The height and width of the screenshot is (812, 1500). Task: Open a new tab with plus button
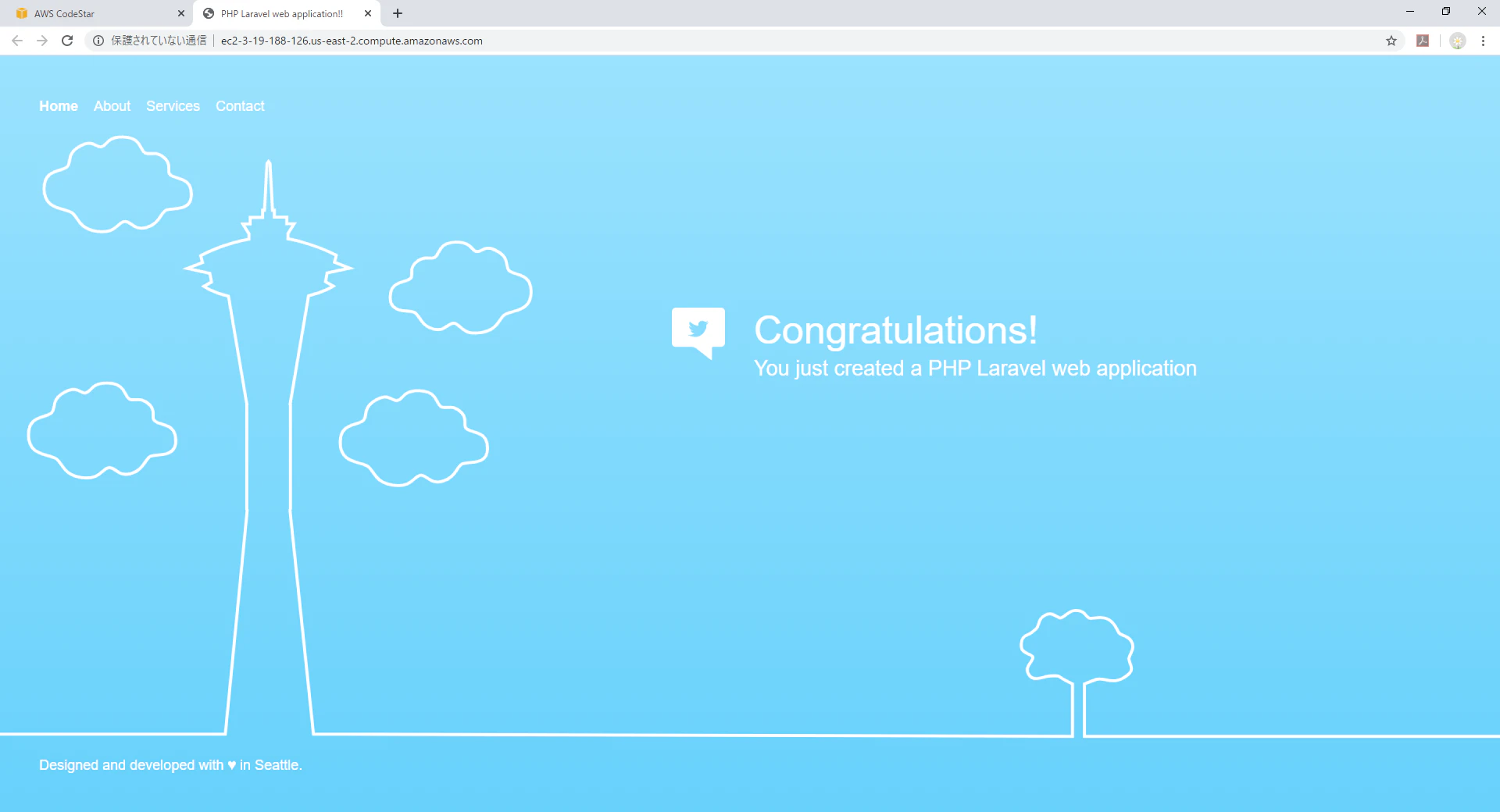pos(398,13)
